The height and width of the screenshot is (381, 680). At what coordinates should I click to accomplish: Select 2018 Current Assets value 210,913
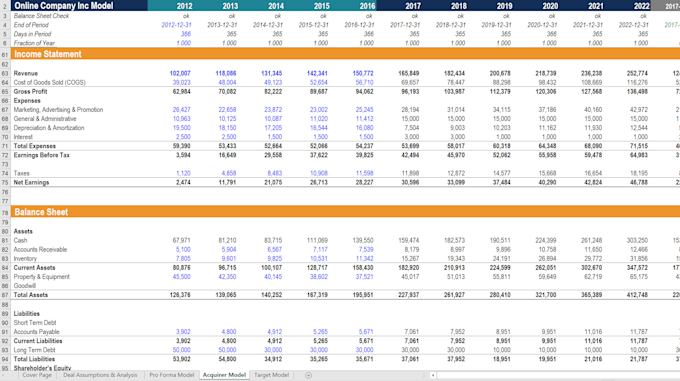(x=454, y=268)
